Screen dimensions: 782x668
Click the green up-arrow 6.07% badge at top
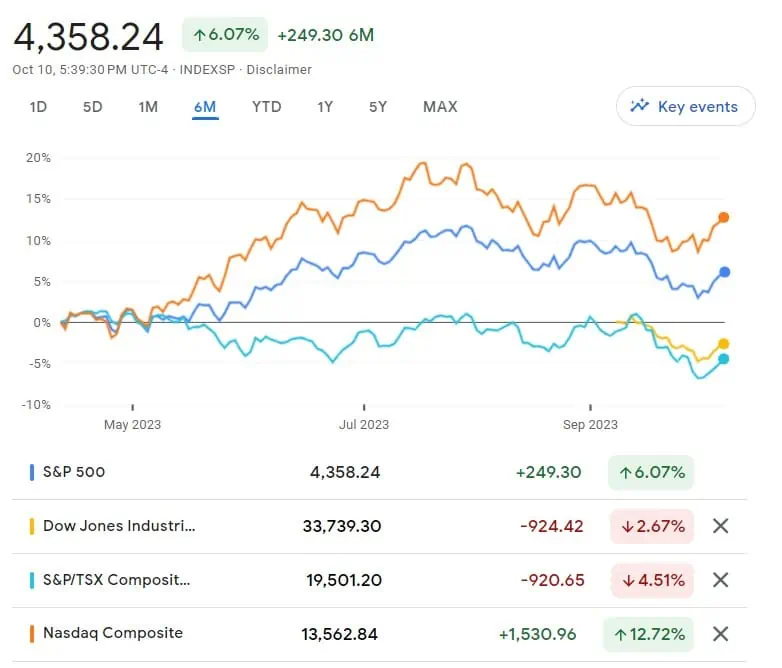point(225,35)
